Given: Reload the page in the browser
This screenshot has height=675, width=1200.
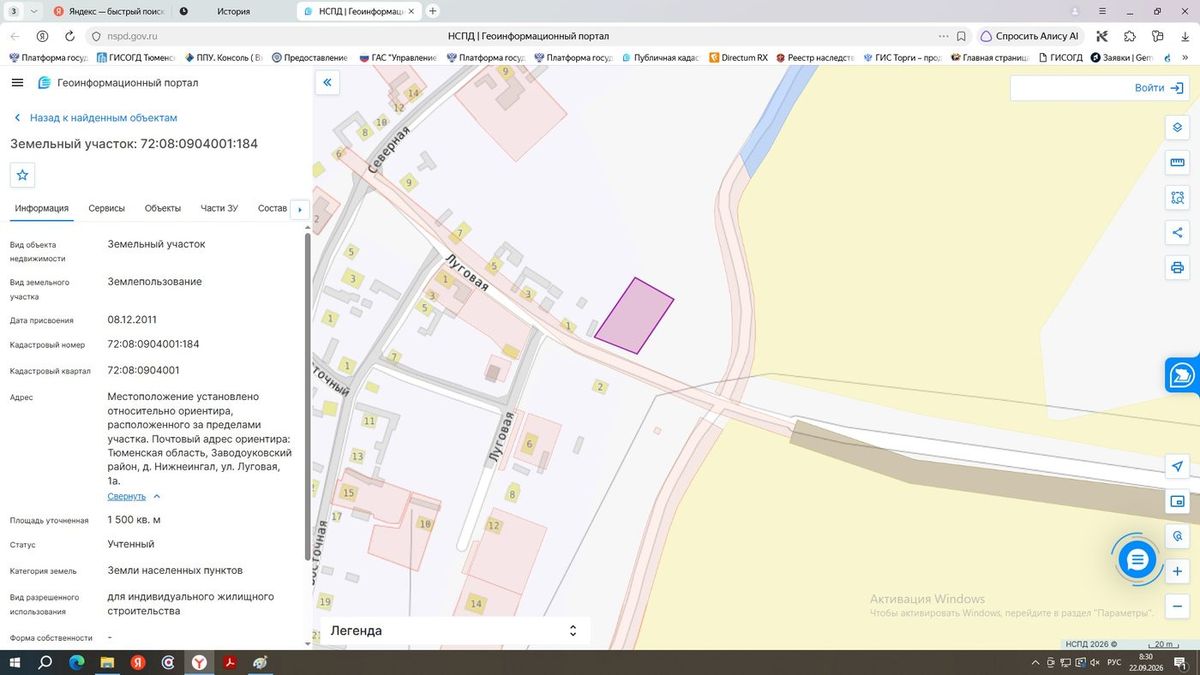Looking at the screenshot, I should (70, 36).
